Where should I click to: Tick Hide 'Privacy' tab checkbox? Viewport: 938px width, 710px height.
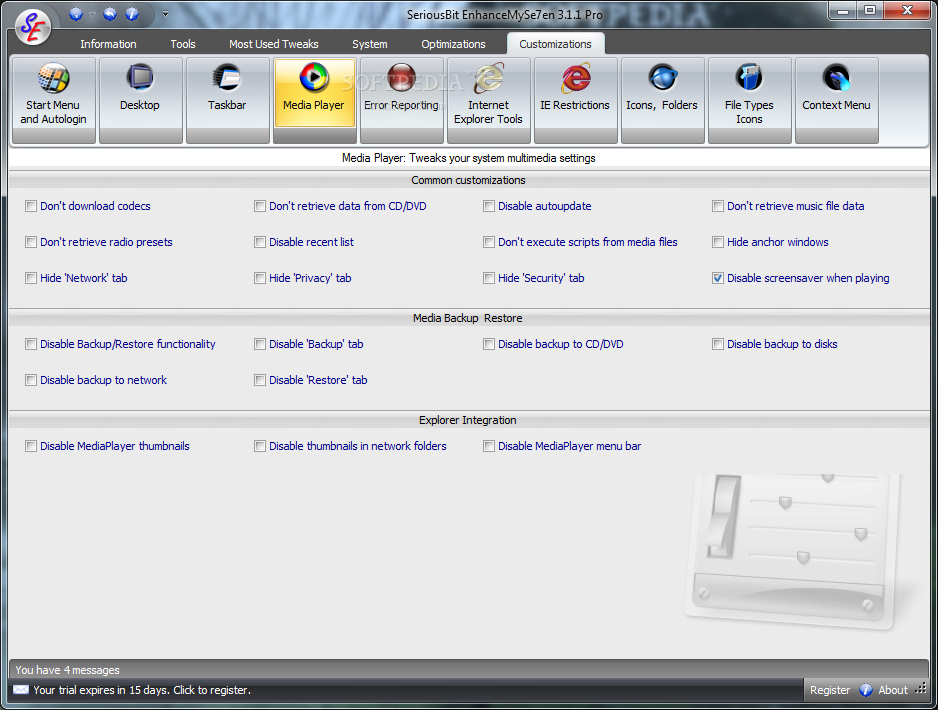260,278
